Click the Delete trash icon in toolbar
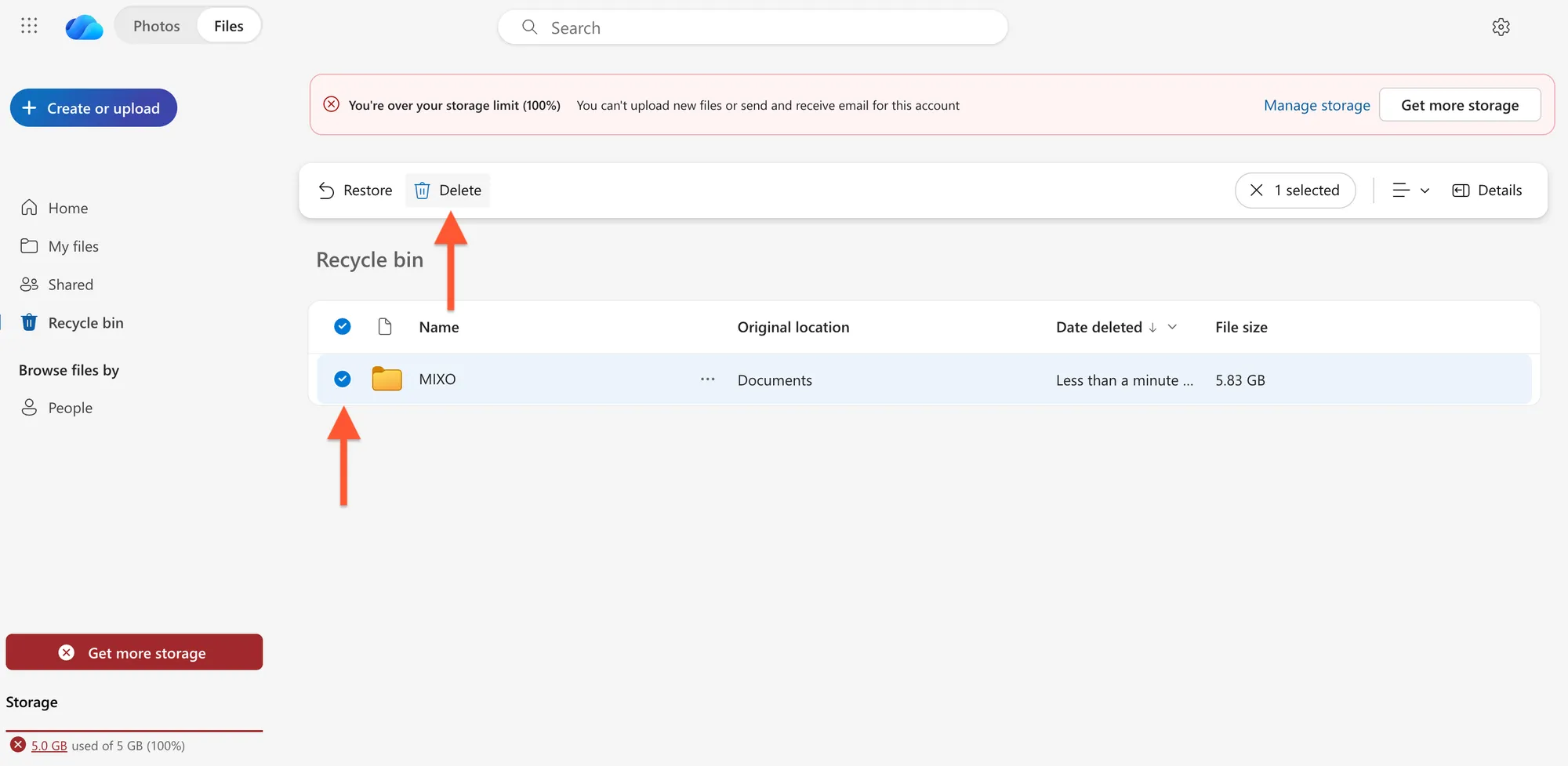This screenshot has width=1568, height=766. pyautogui.click(x=423, y=191)
